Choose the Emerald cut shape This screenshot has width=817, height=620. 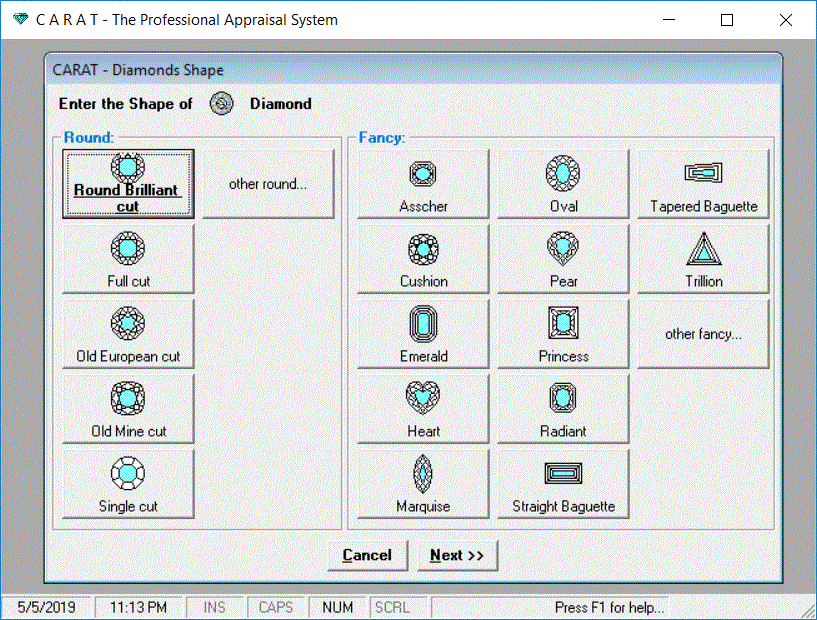tap(423, 334)
